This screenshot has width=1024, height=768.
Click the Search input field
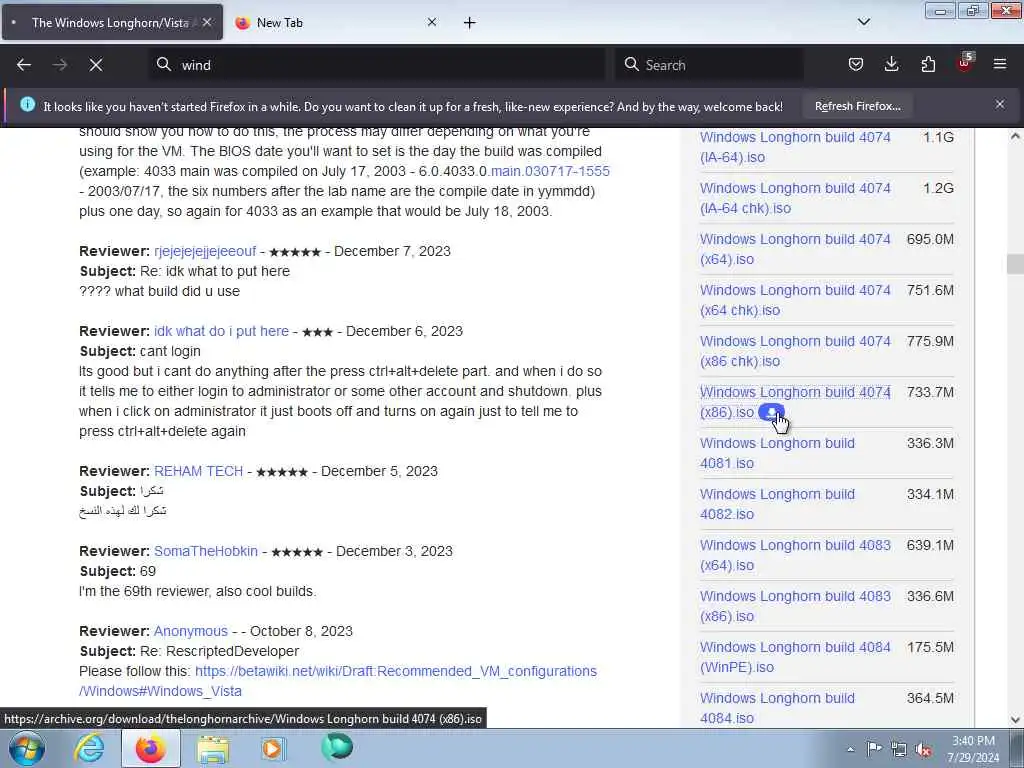[x=709, y=65]
